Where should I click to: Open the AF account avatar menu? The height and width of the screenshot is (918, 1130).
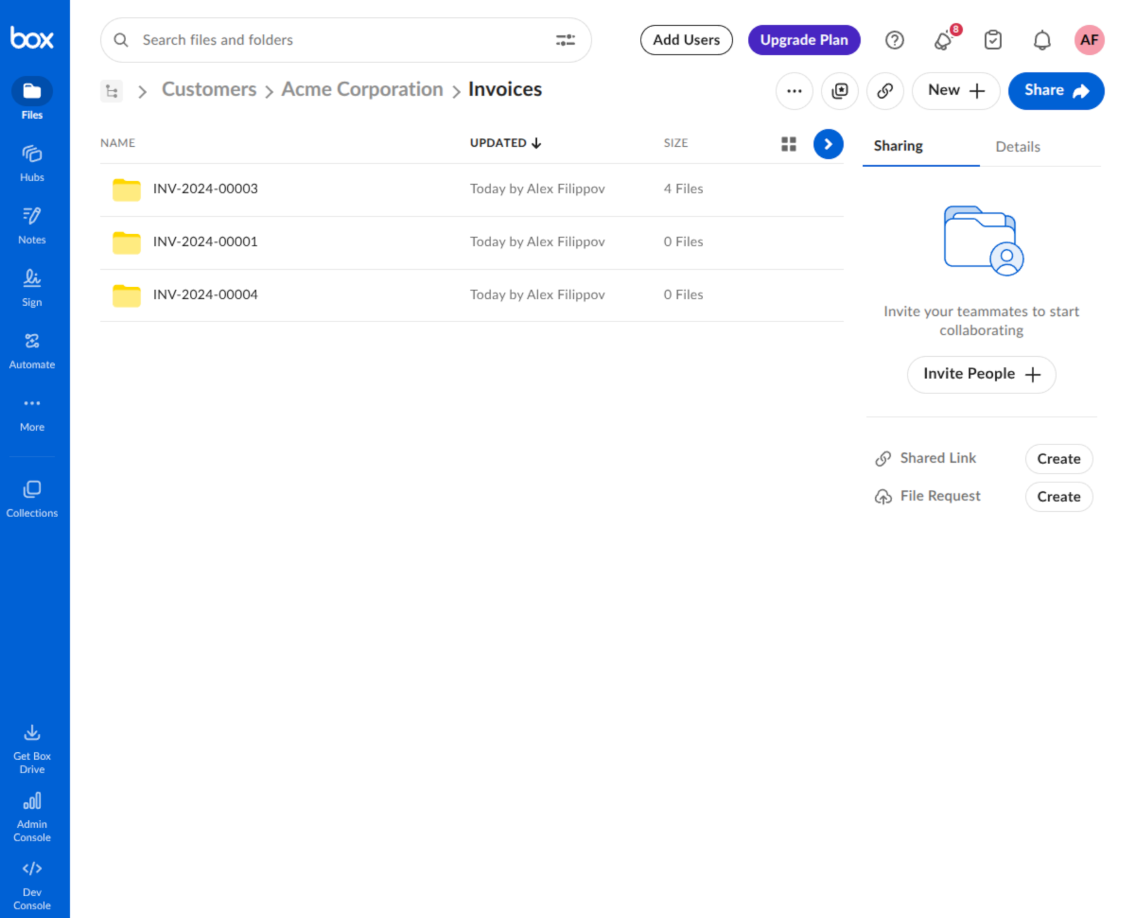point(1089,40)
